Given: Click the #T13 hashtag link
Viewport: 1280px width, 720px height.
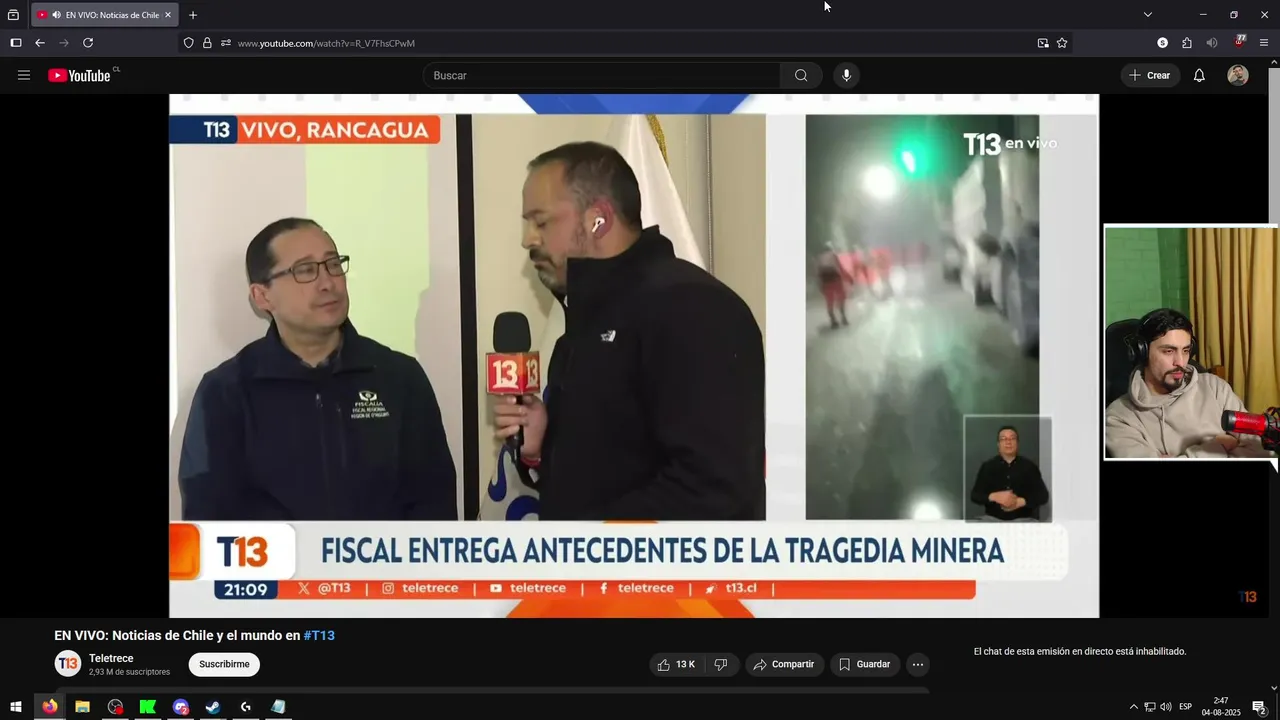Looking at the screenshot, I should (319, 635).
